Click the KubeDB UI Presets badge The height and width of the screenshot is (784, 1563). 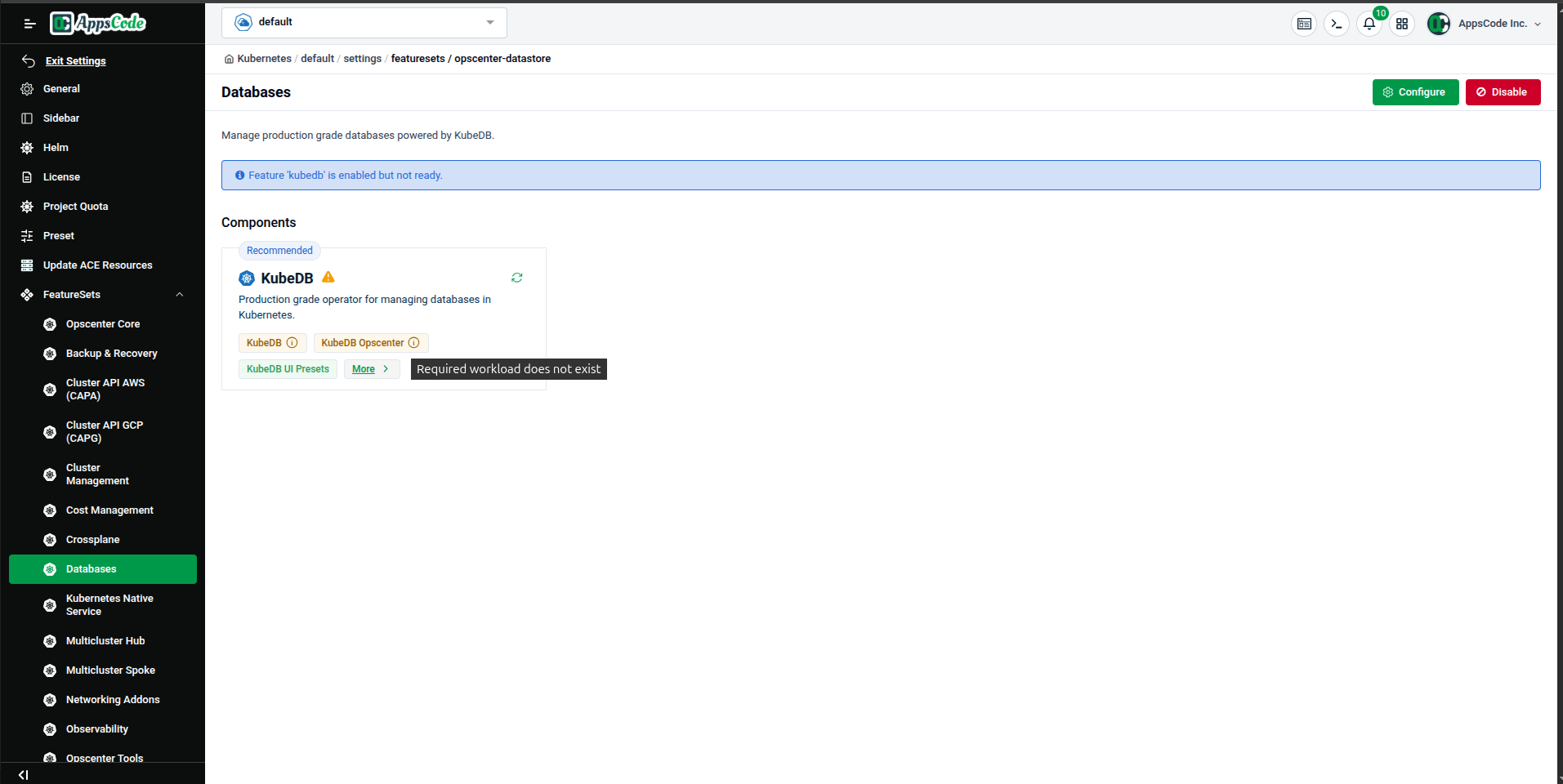coord(287,369)
